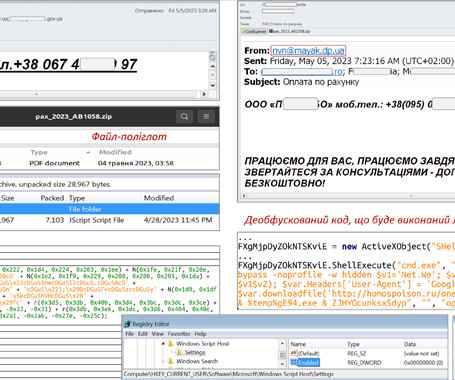455x380 pixels.
Task: Select the Windows Script Host registry key
Action: point(202,343)
